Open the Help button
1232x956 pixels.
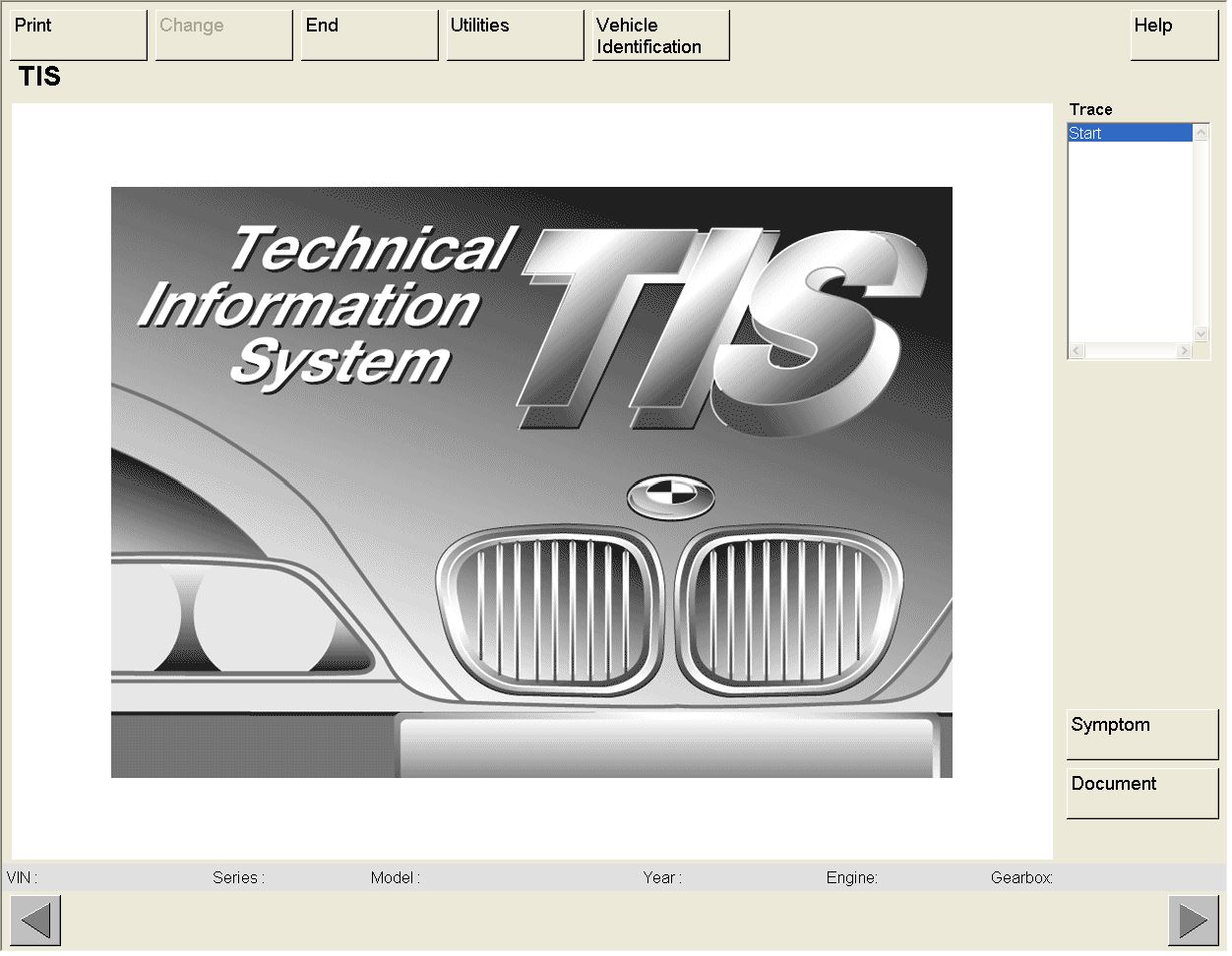1175,35
